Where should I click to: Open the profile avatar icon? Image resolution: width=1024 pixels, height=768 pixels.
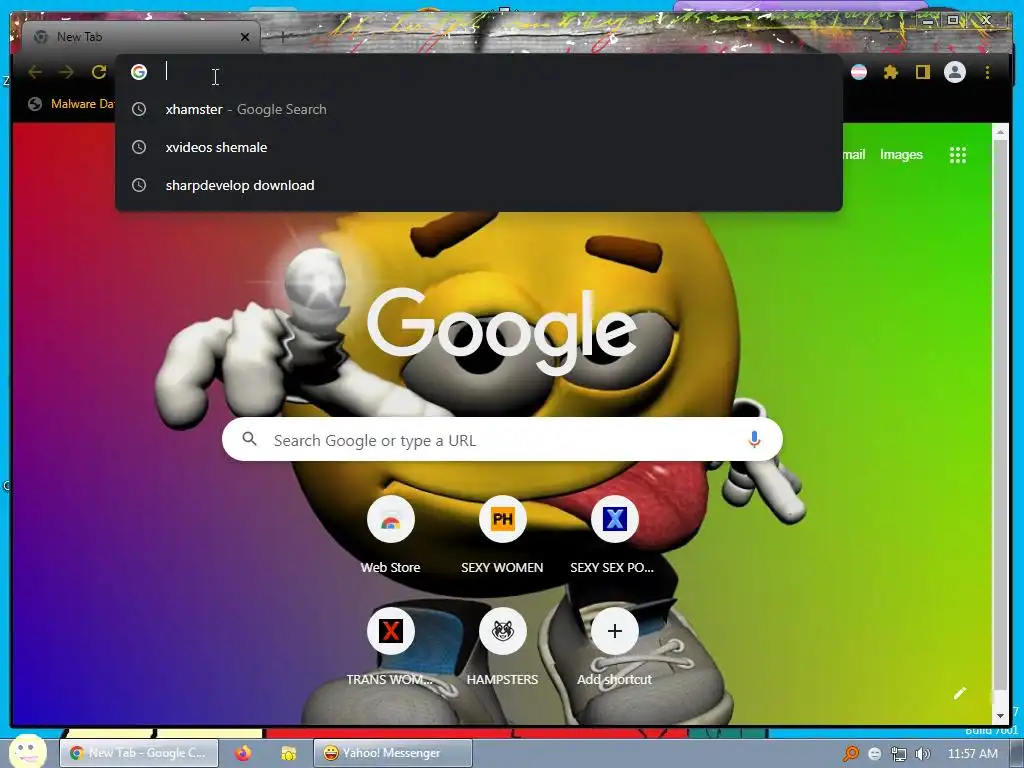click(x=955, y=72)
